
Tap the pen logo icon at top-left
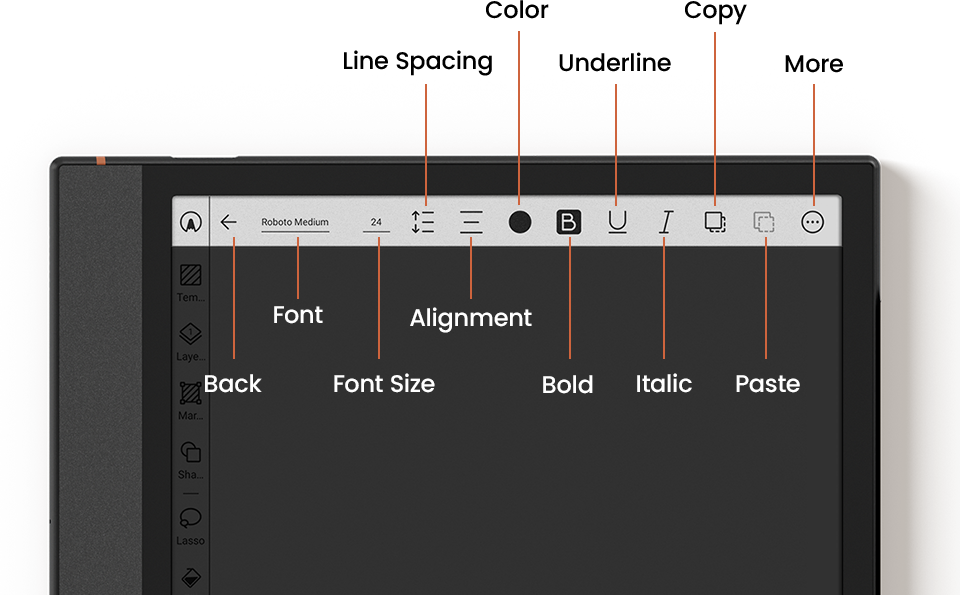(x=190, y=222)
